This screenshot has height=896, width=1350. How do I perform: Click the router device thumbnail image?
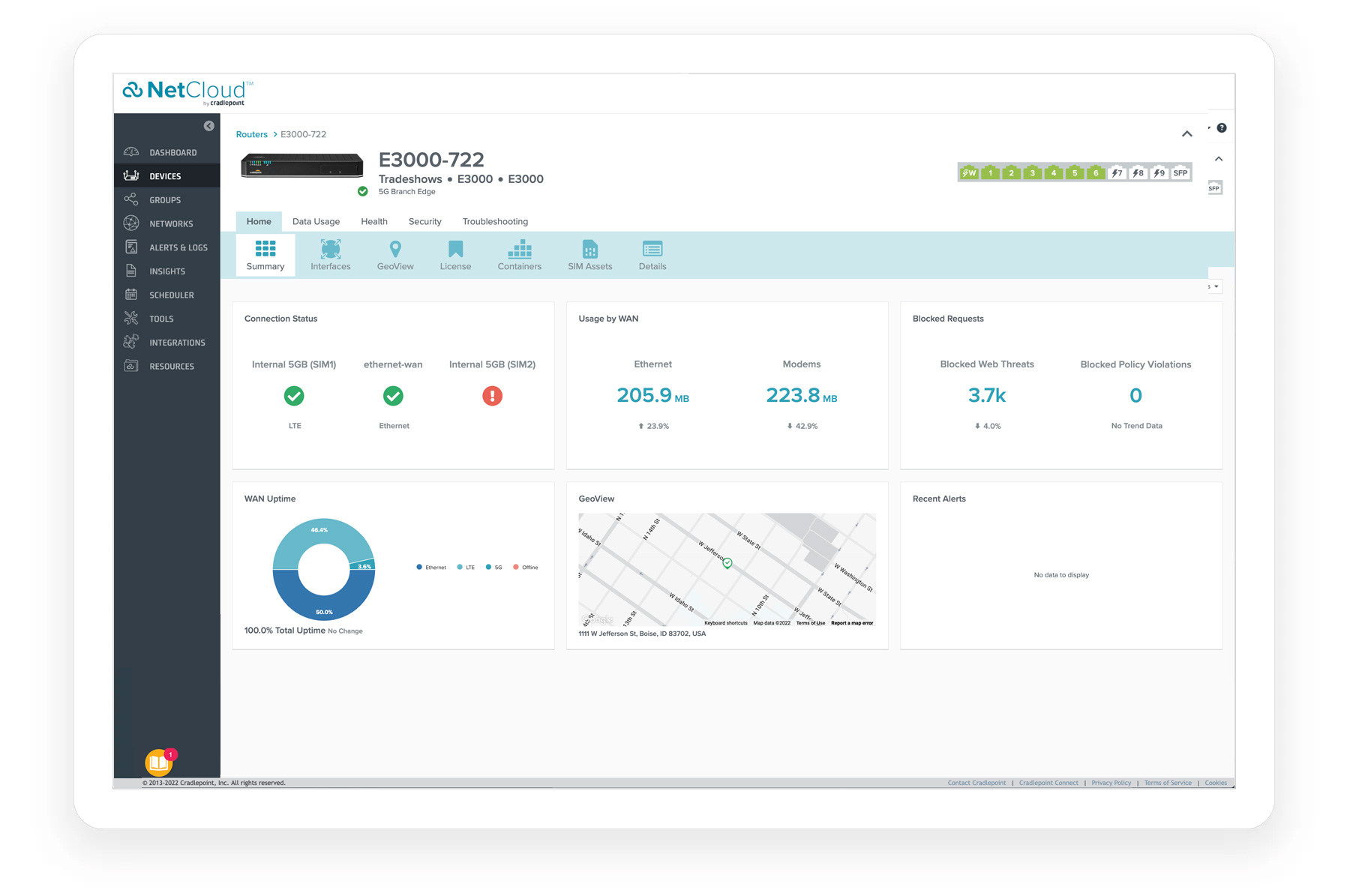point(302,166)
